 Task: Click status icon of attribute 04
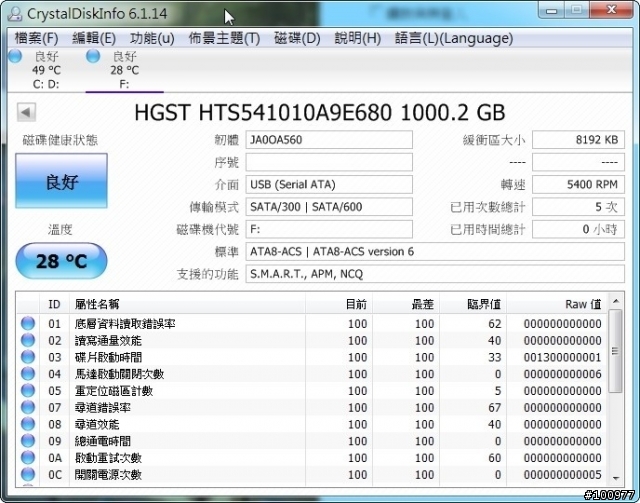pos(28,374)
